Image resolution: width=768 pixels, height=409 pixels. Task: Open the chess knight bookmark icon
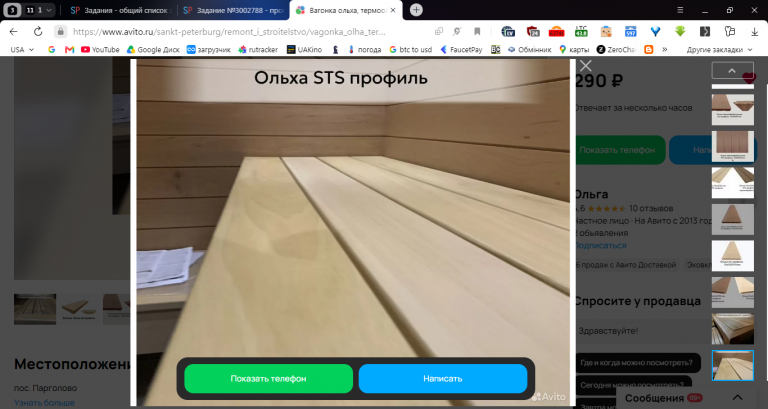coord(336,49)
